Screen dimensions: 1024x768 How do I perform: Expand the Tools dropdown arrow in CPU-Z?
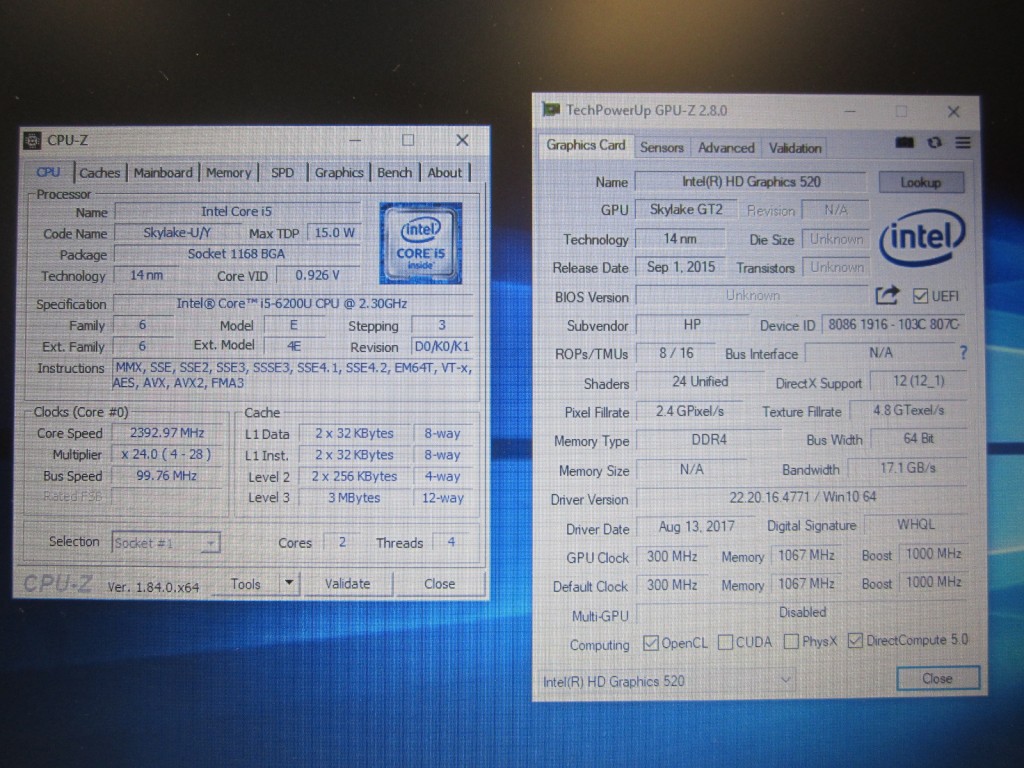pos(288,583)
